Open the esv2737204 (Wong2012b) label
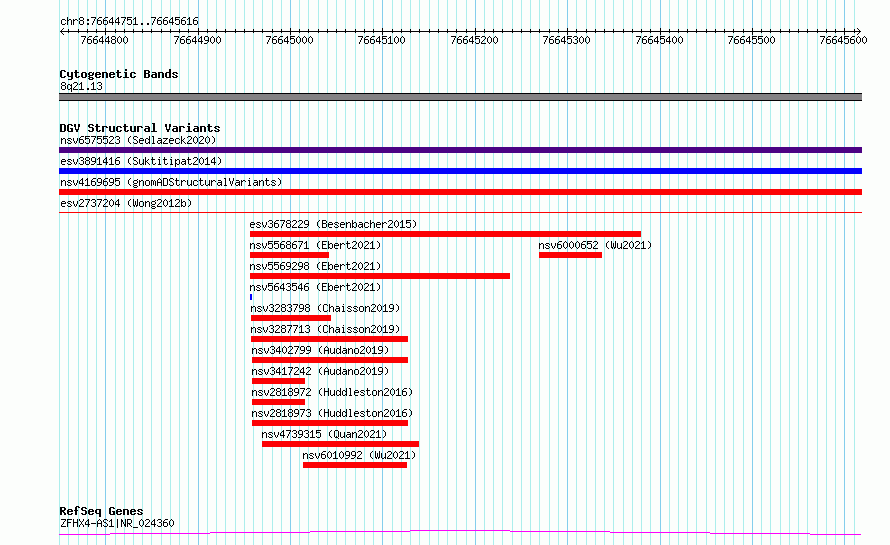This screenshot has height=545, width=890. click(x=126, y=203)
